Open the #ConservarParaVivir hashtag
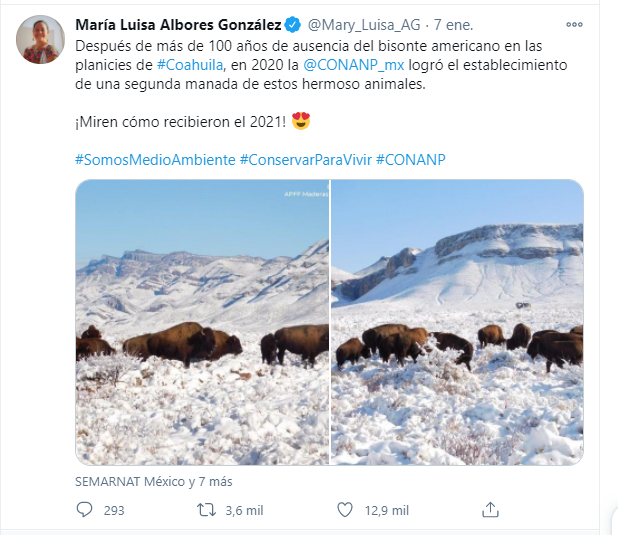The width and height of the screenshot is (618, 535). [x=305, y=160]
